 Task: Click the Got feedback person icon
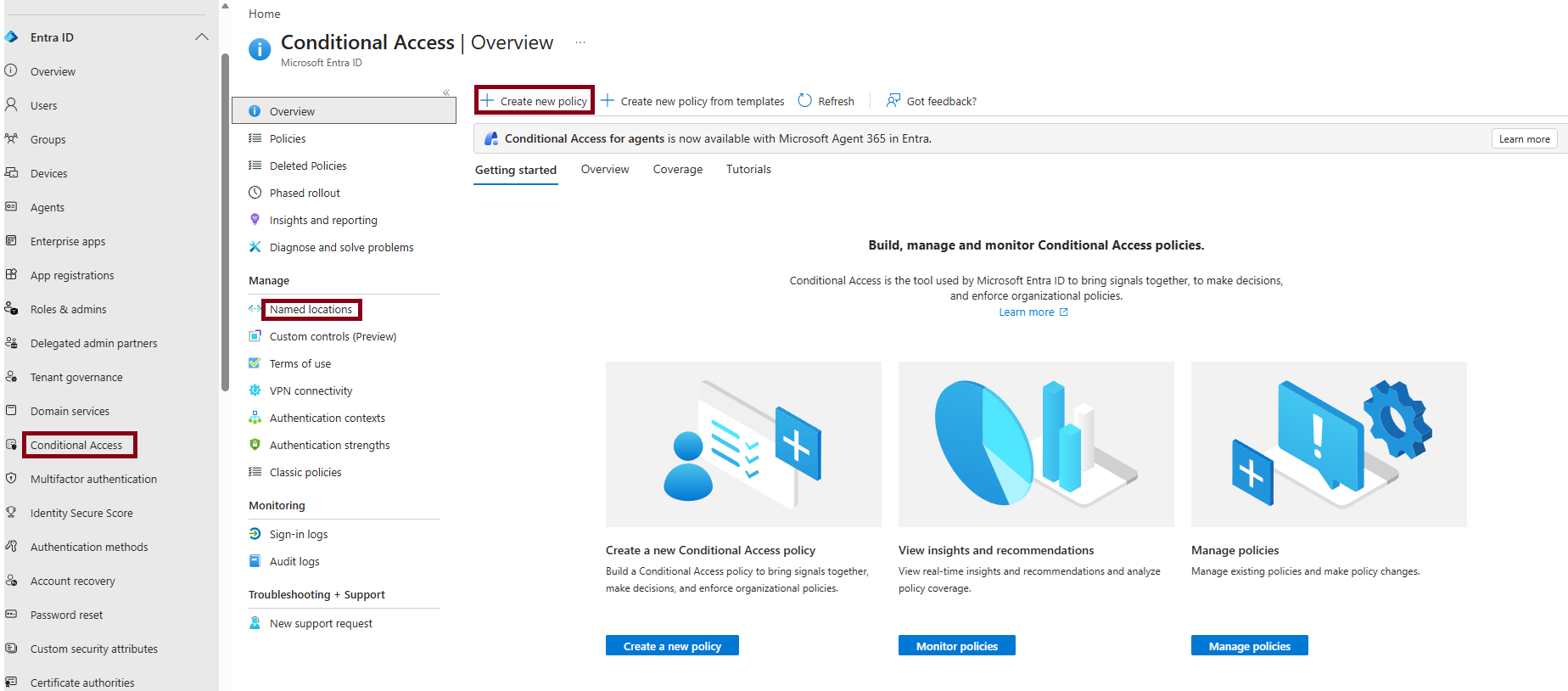click(x=893, y=101)
